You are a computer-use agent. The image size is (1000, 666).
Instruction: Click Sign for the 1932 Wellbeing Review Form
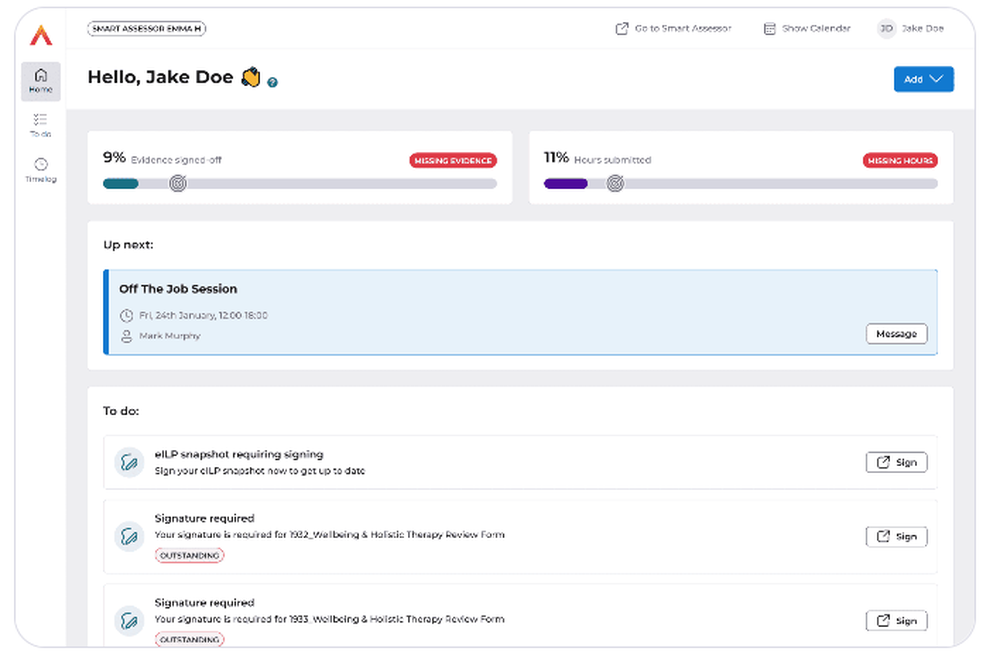point(896,536)
